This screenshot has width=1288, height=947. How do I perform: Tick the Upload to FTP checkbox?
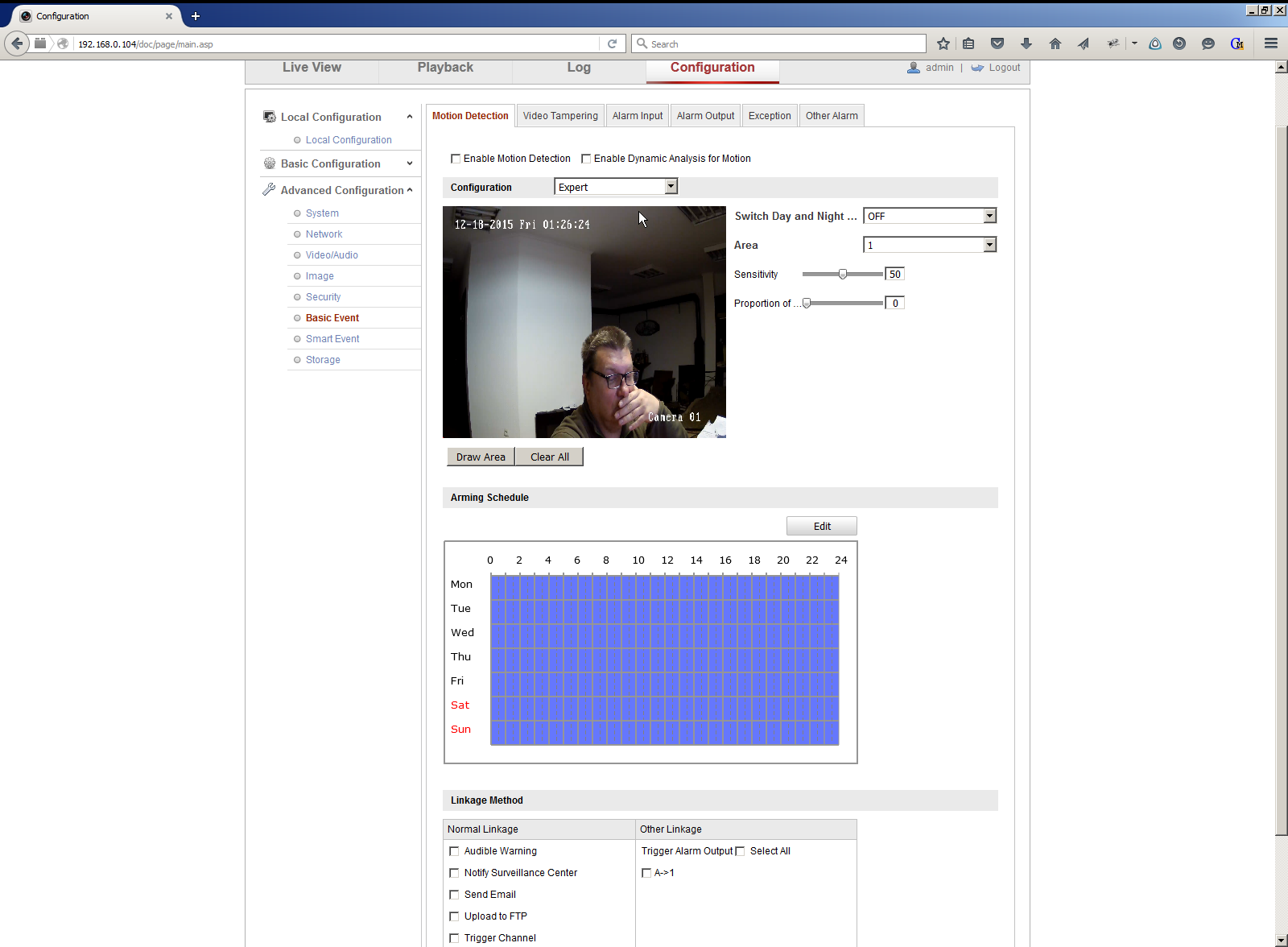pos(454,916)
